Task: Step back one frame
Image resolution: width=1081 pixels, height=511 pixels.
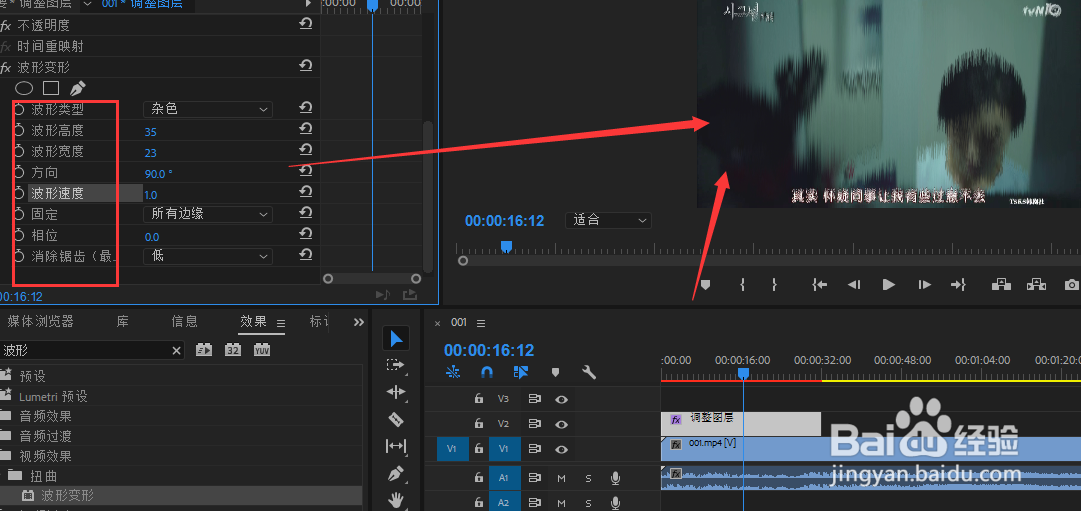Action: [854, 284]
